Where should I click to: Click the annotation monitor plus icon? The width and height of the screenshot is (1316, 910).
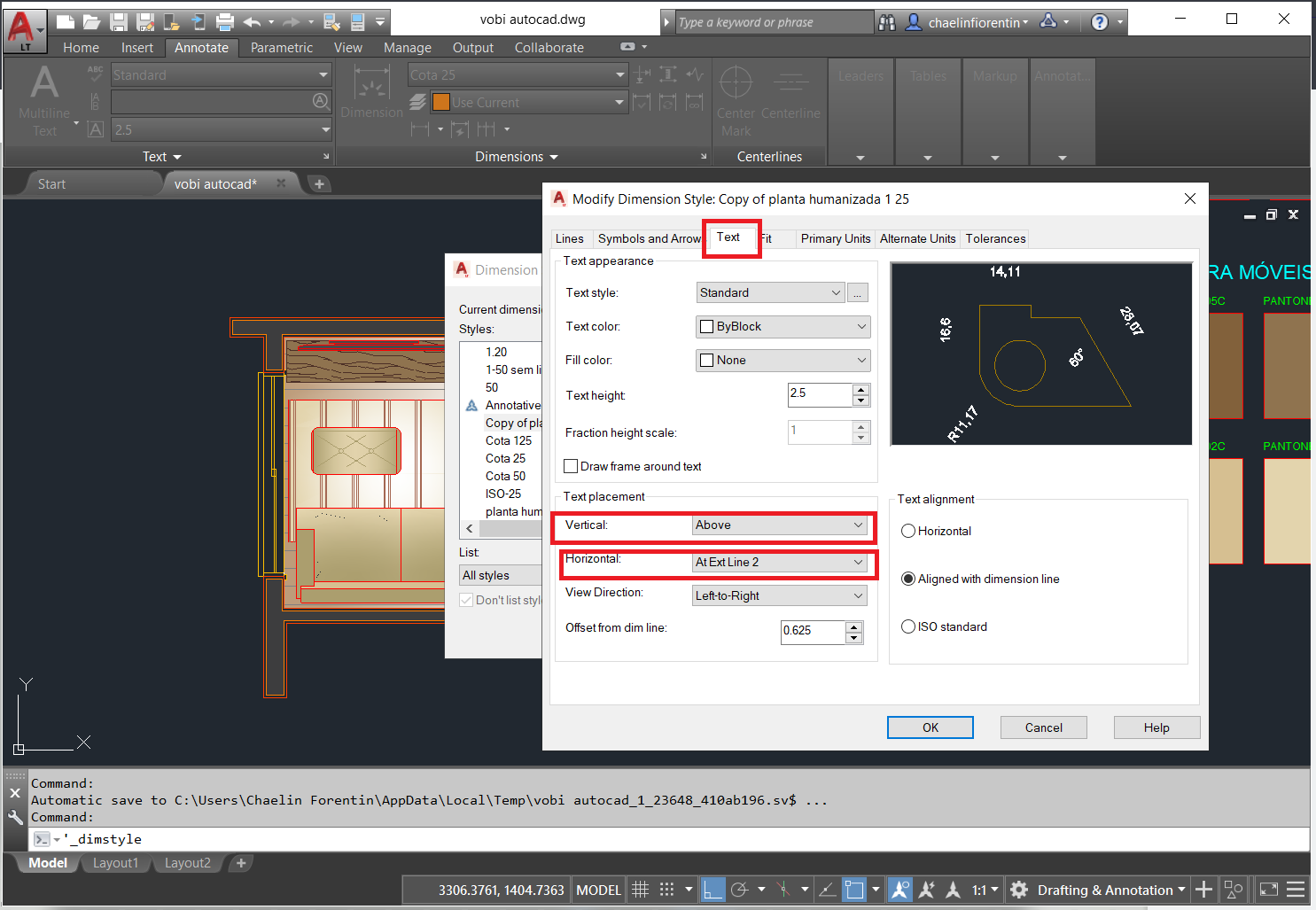tap(1203, 890)
